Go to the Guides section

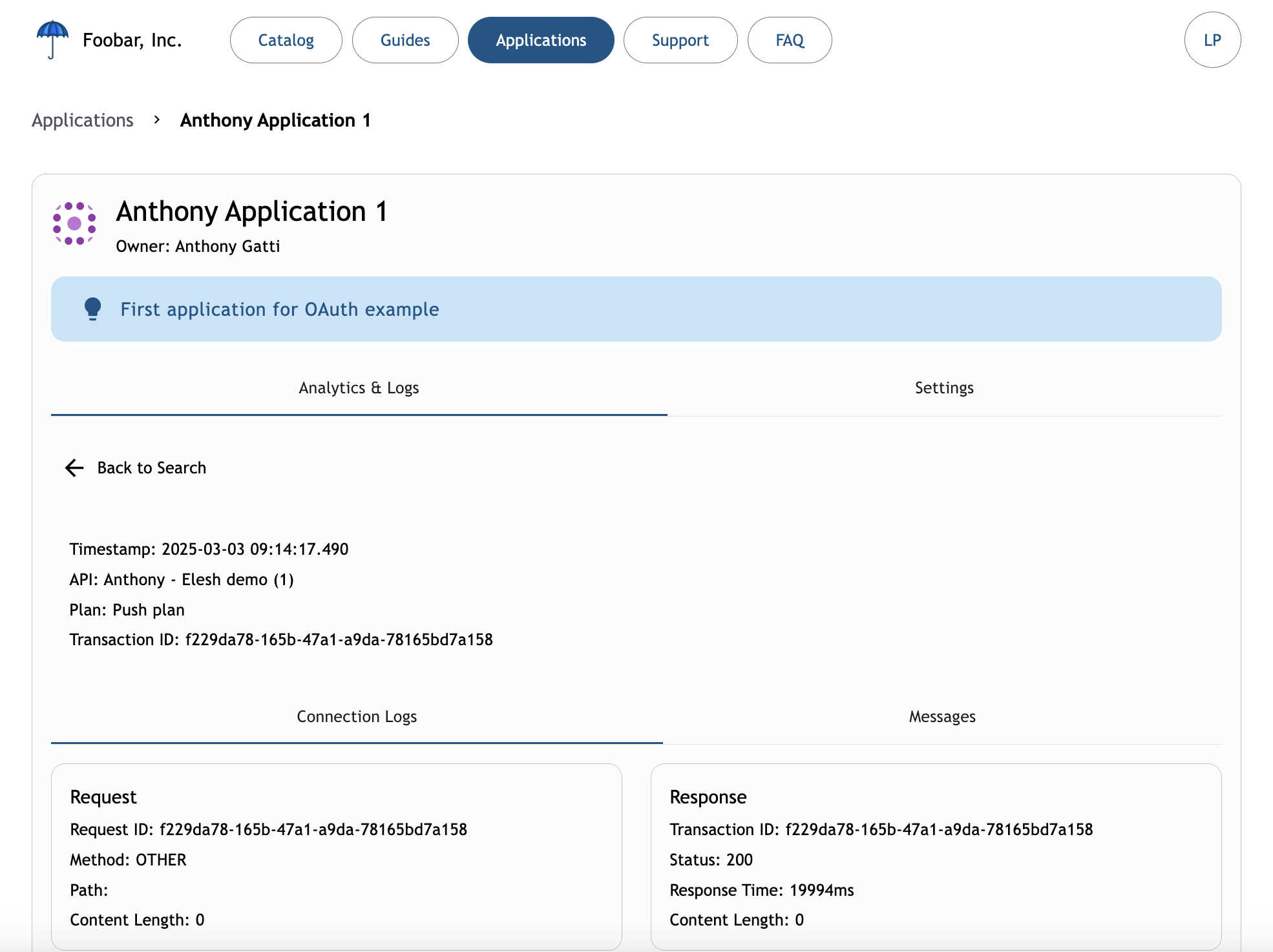coord(405,40)
